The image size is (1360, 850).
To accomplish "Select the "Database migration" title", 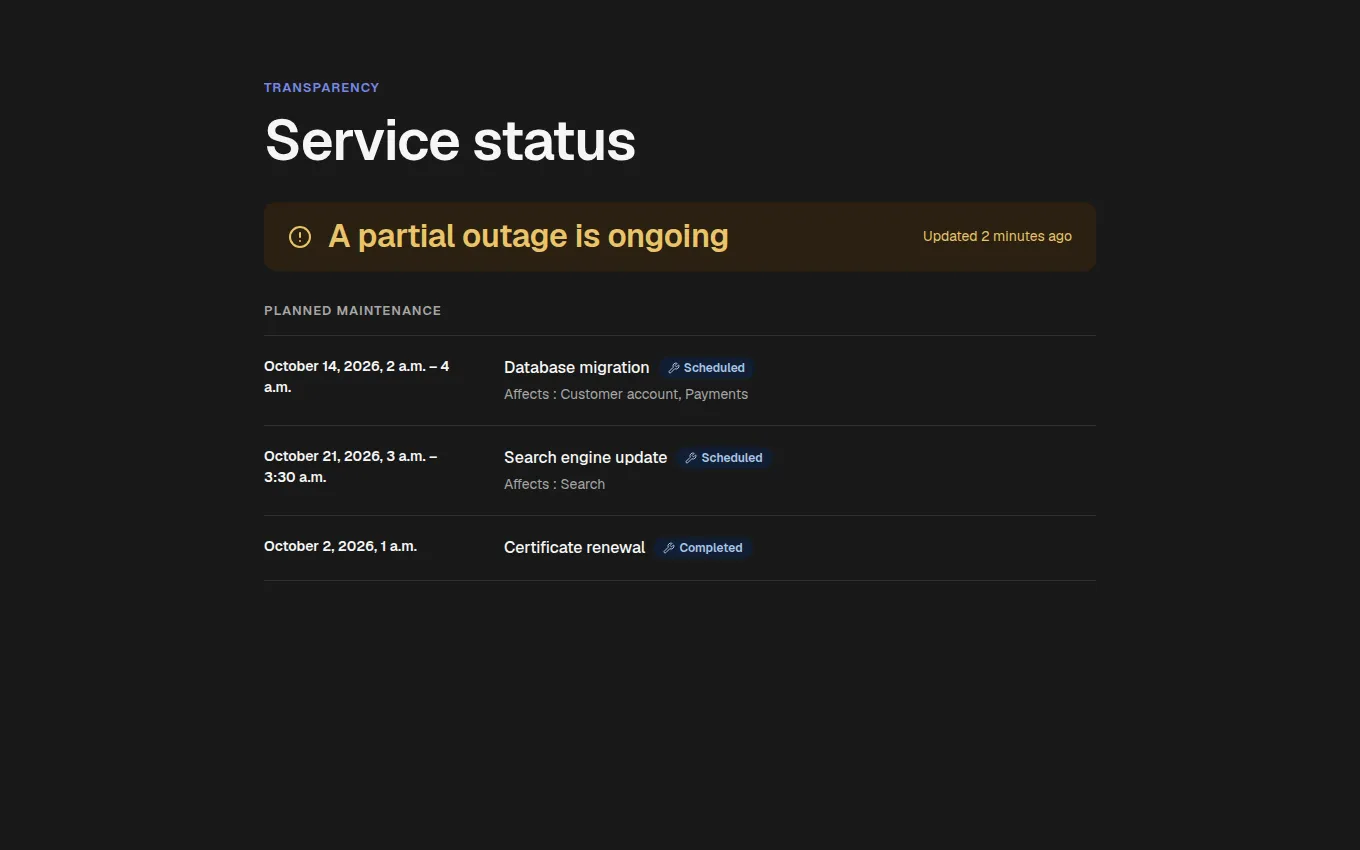I will [577, 368].
